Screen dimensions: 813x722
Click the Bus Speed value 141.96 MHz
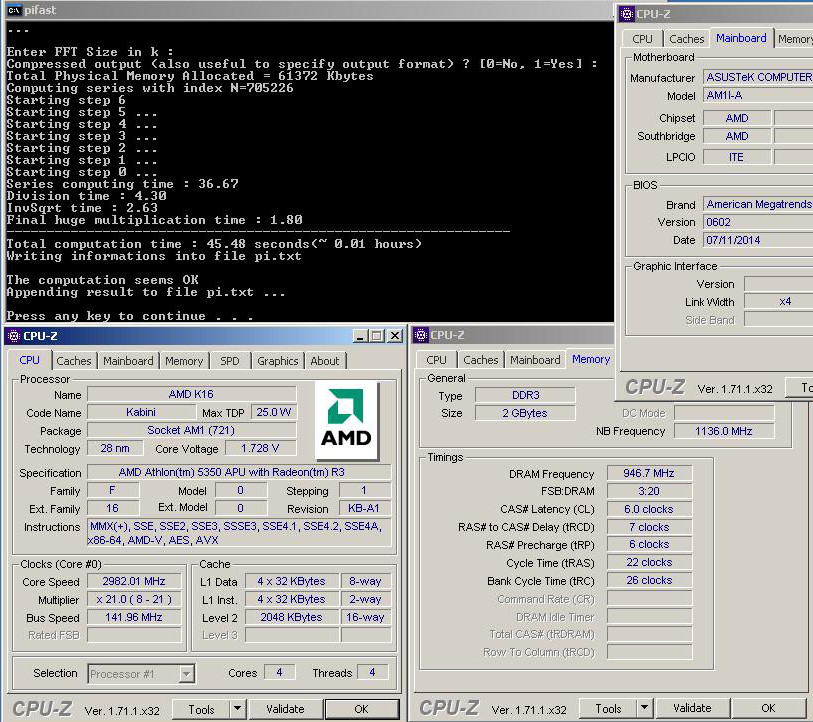[134, 617]
